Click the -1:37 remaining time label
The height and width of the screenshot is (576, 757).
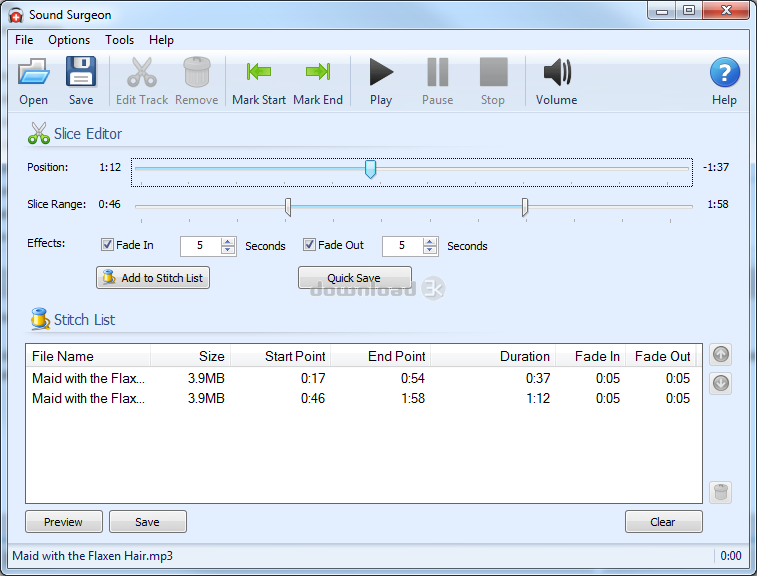click(x=716, y=167)
